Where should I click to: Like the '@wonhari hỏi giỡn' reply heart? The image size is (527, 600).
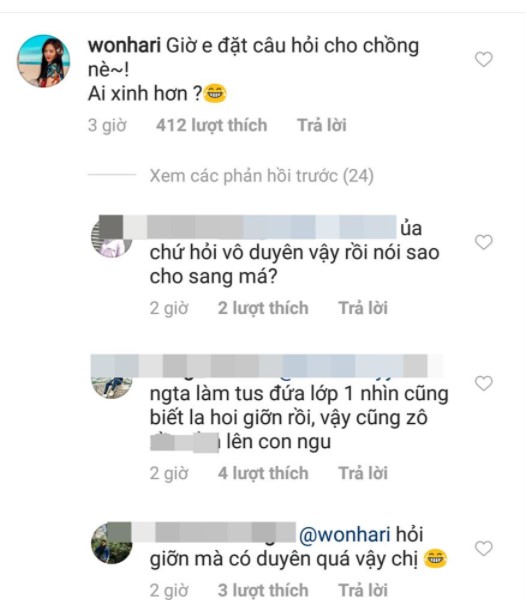[483, 548]
